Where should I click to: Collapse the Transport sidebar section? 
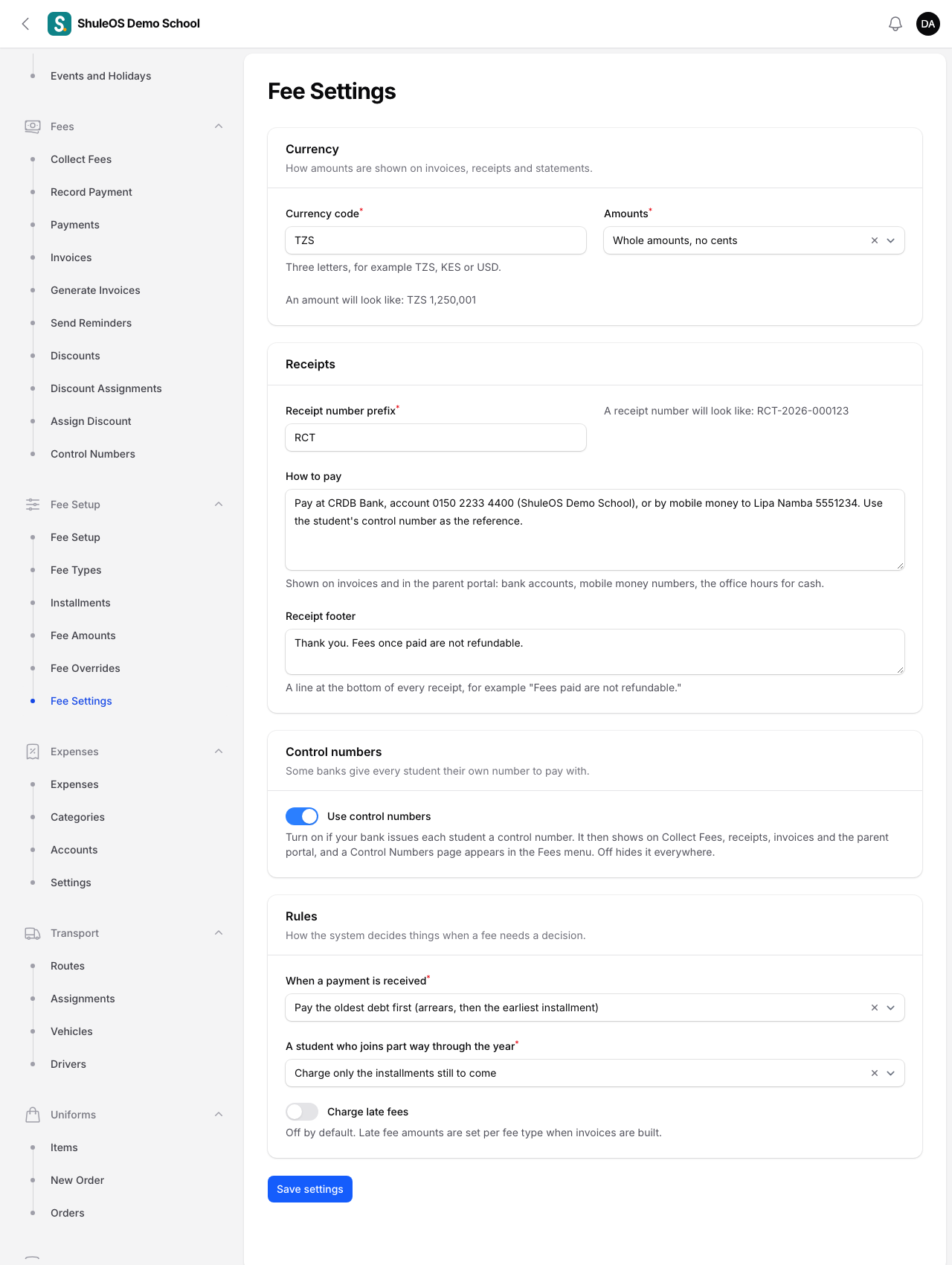click(219, 933)
